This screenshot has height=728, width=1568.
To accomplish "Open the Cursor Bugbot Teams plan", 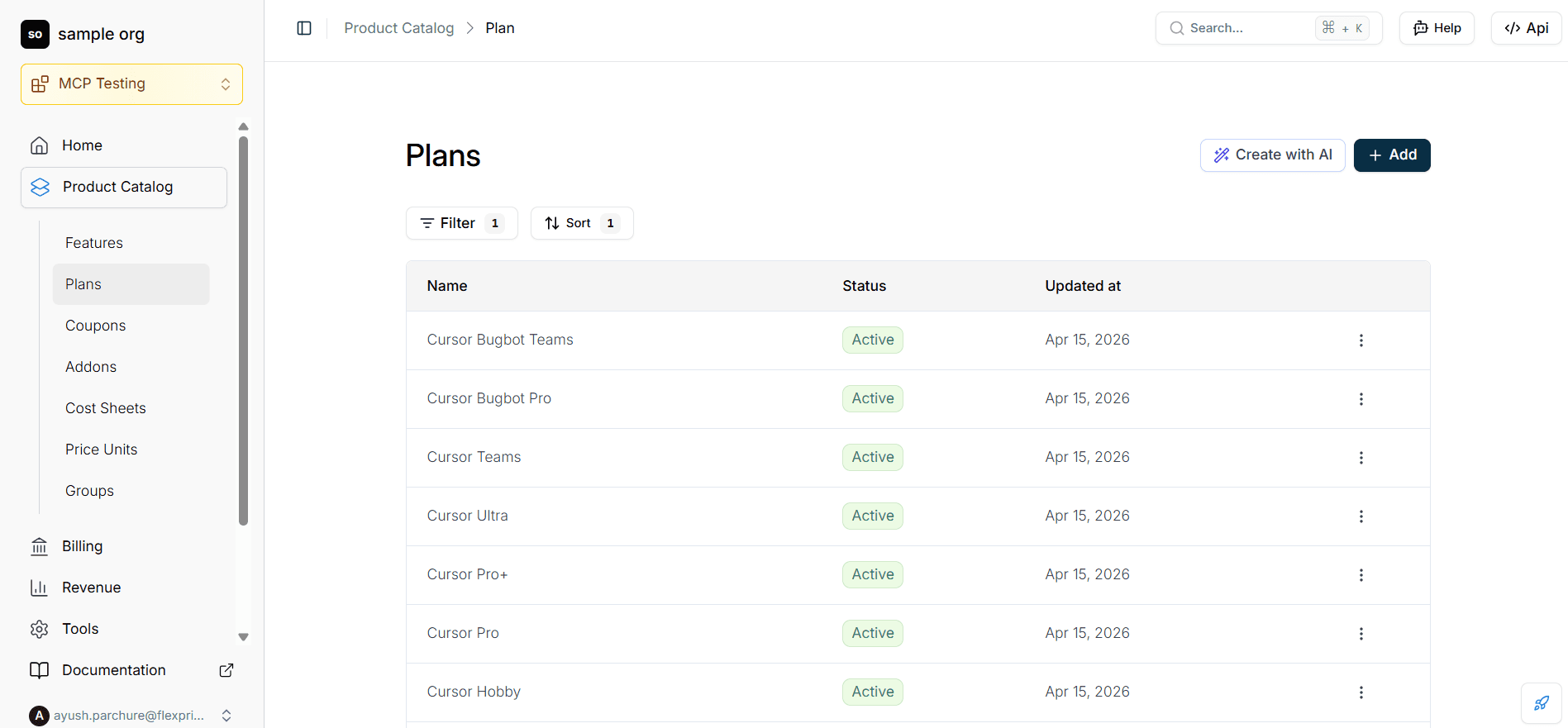I will pos(500,340).
